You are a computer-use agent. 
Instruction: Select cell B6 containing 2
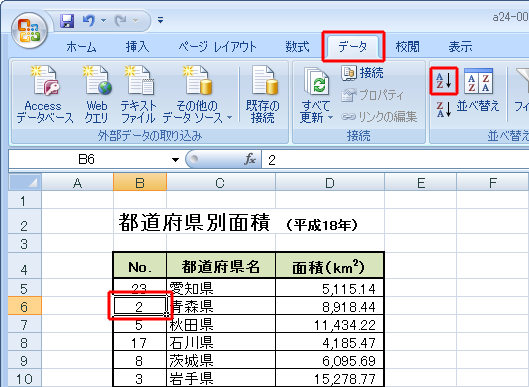click(140, 306)
